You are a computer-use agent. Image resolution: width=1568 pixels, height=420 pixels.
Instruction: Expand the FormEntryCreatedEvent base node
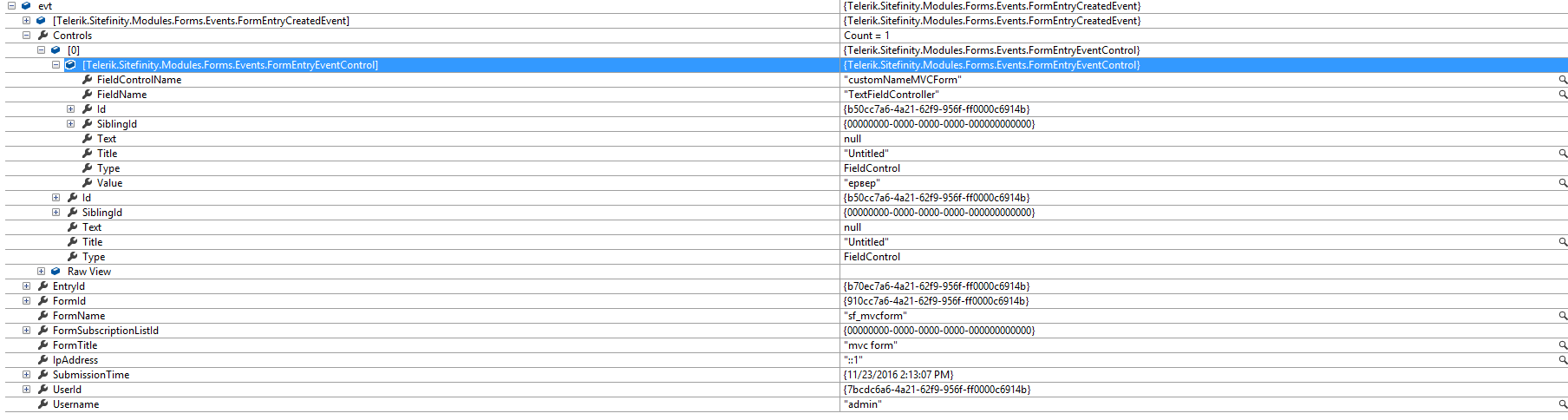(26, 21)
